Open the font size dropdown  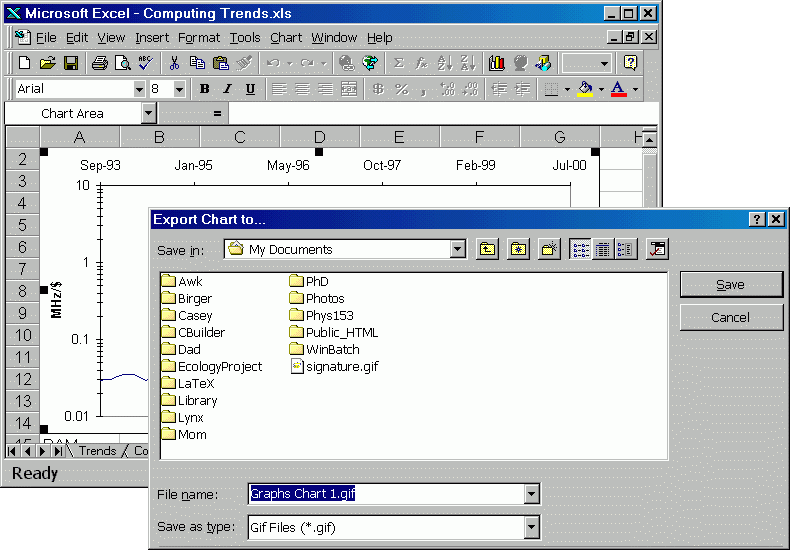pos(179,90)
